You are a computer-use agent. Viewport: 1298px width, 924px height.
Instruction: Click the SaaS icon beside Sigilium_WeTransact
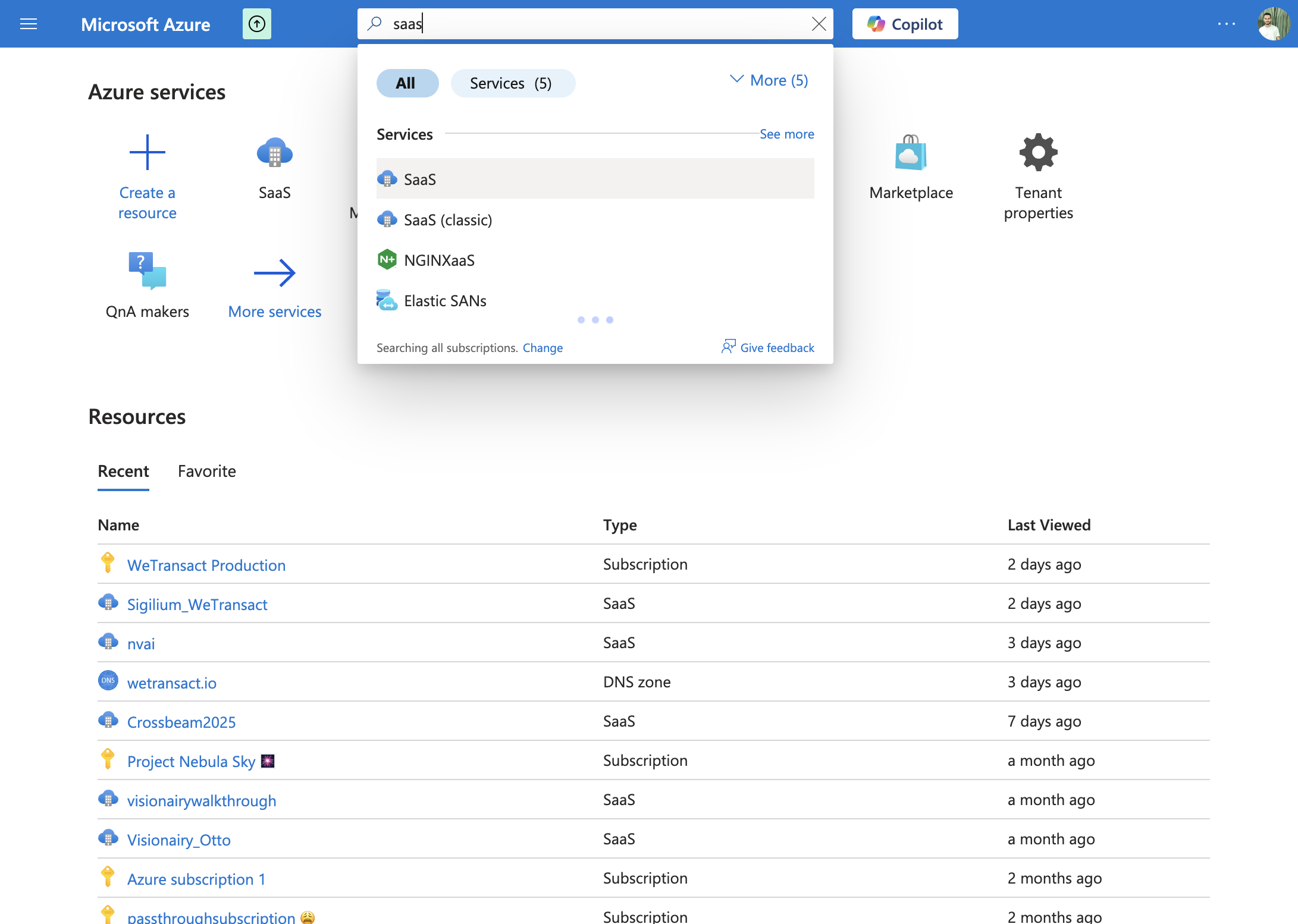[108, 602]
